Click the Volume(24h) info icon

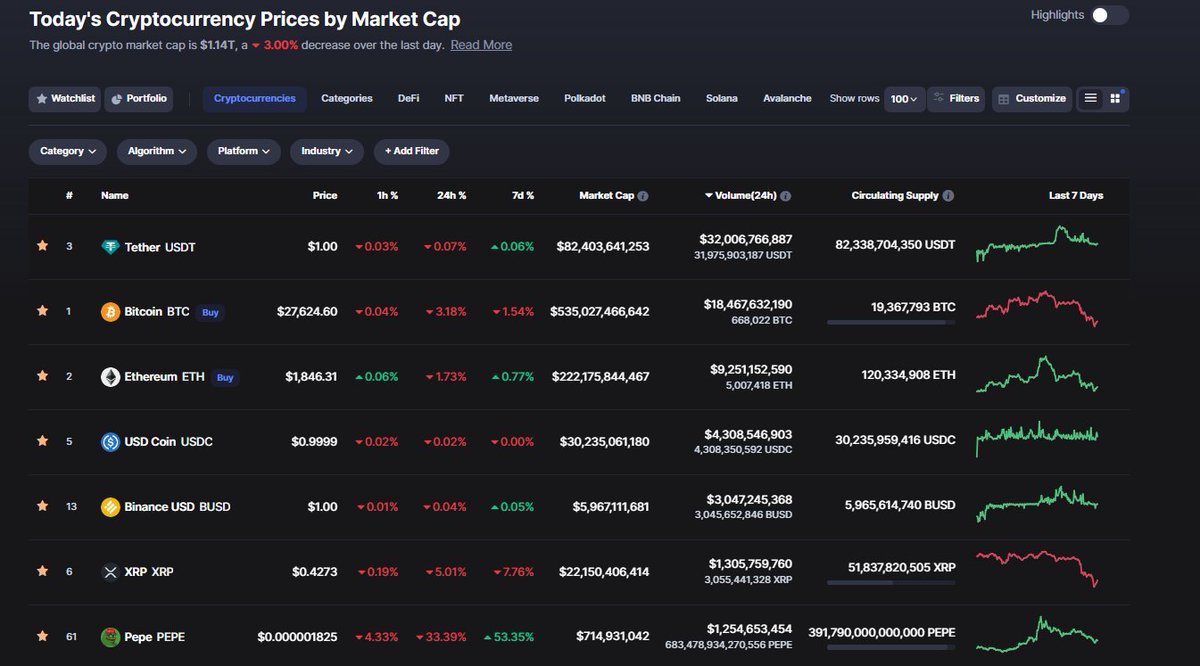[x=786, y=196]
